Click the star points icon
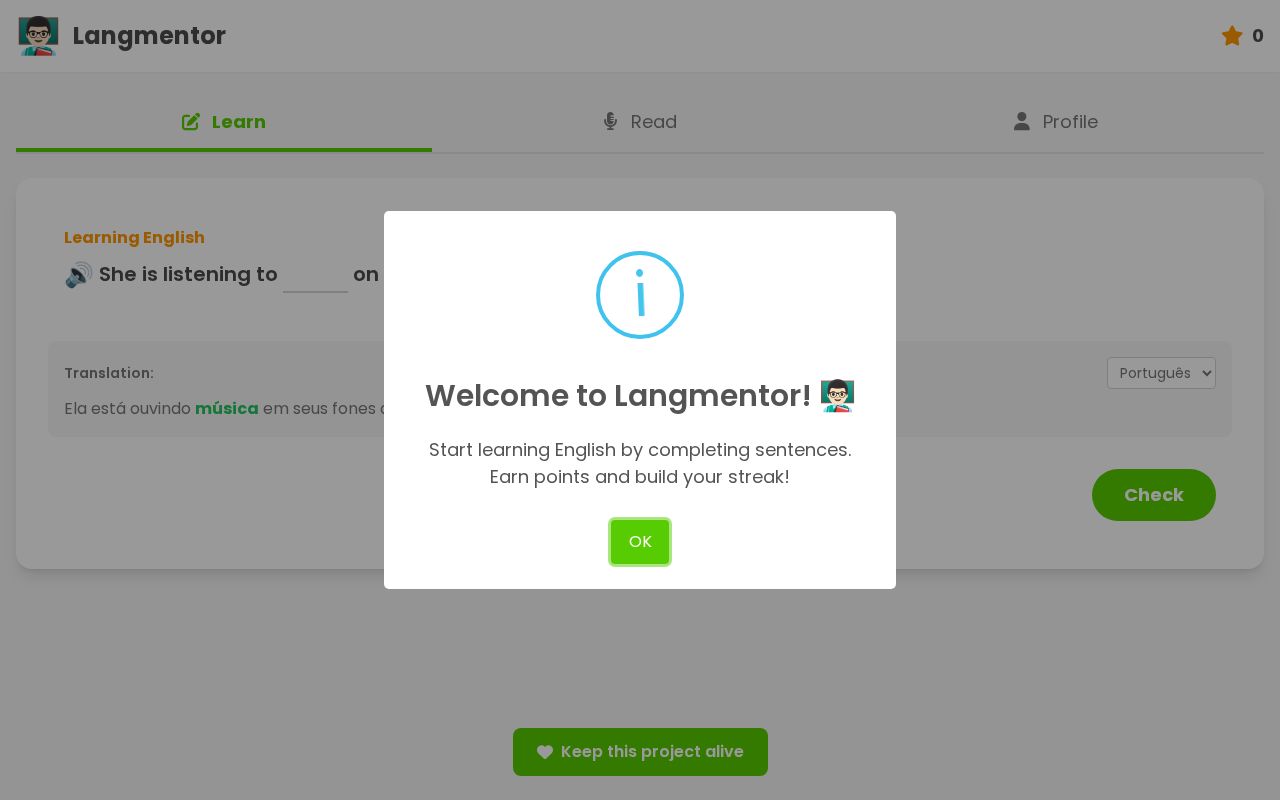 [x=1232, y=36]
